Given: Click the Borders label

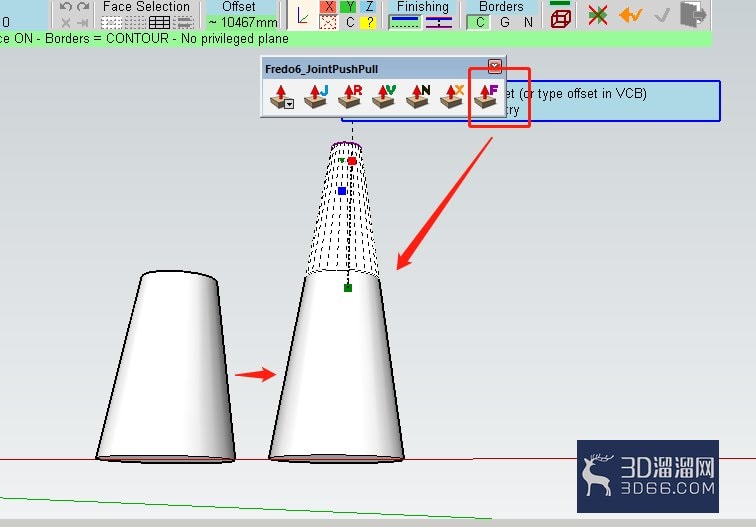Looking at the screenshot, I should 501,7.
